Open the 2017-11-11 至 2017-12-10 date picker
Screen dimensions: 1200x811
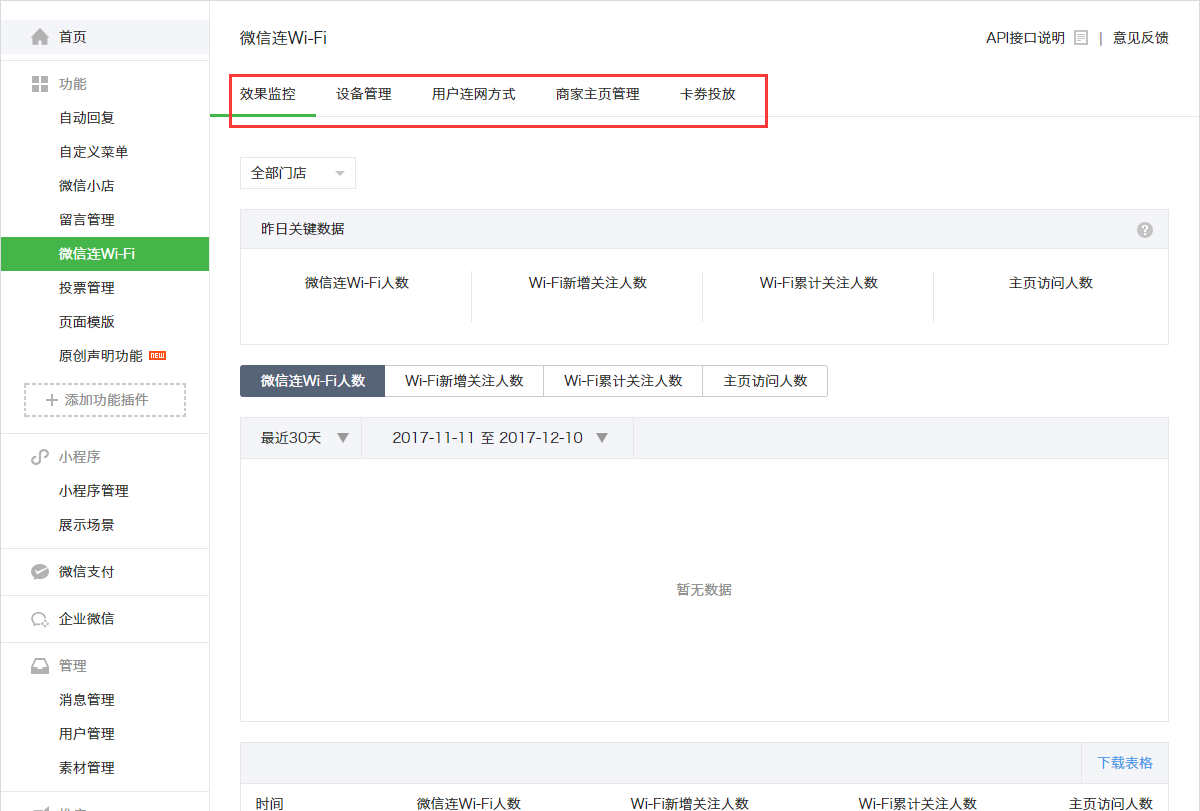[498, 438]
